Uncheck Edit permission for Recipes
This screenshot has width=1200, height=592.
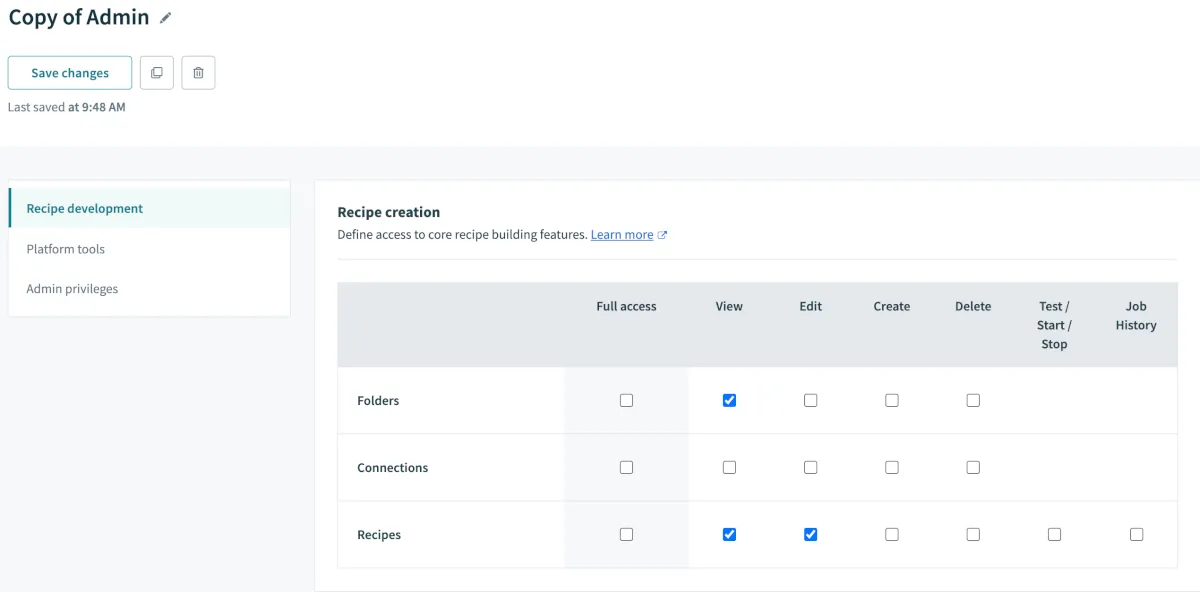coord(810,534)
